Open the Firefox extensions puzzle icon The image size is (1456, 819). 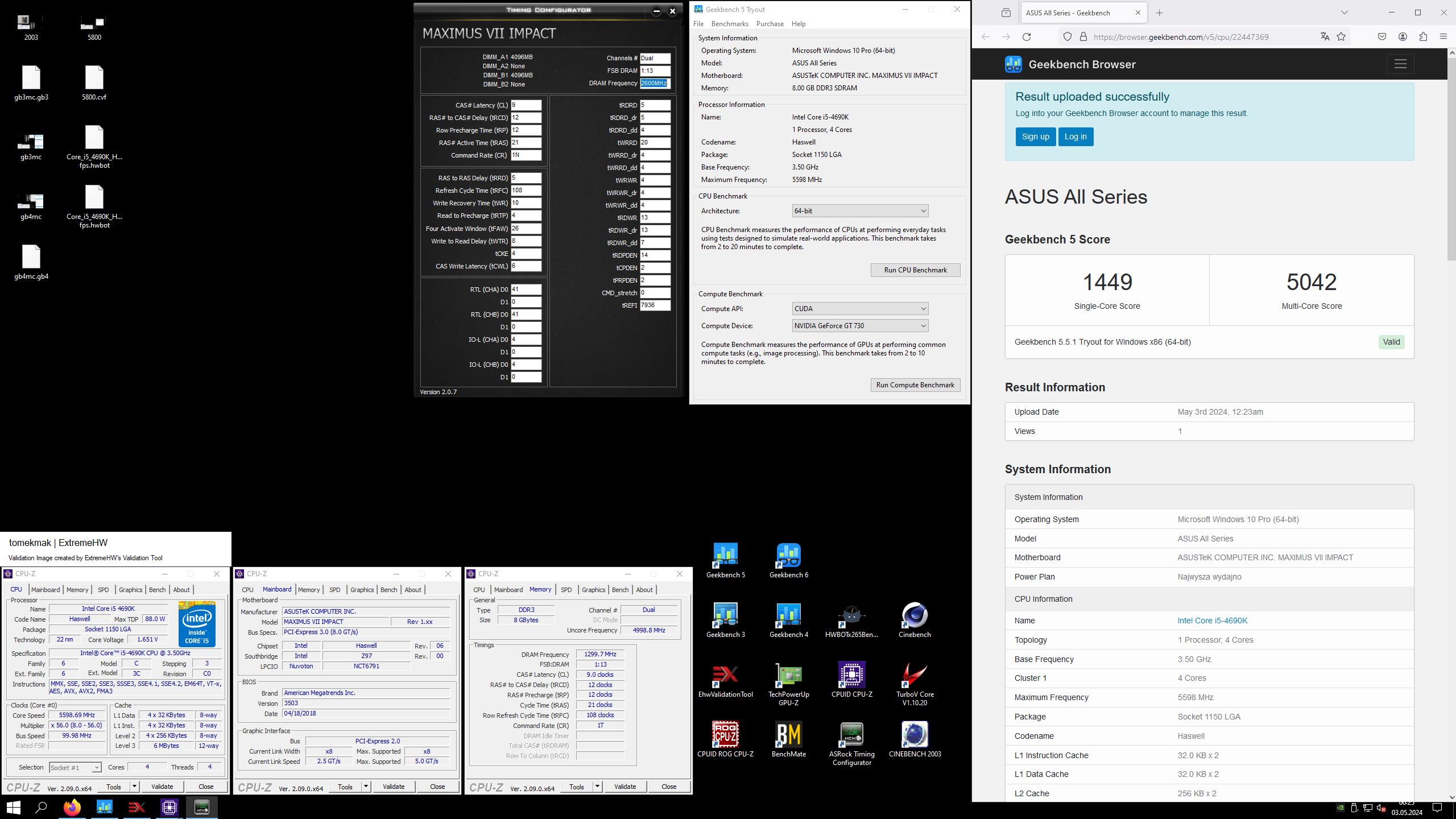[1423, 37]
